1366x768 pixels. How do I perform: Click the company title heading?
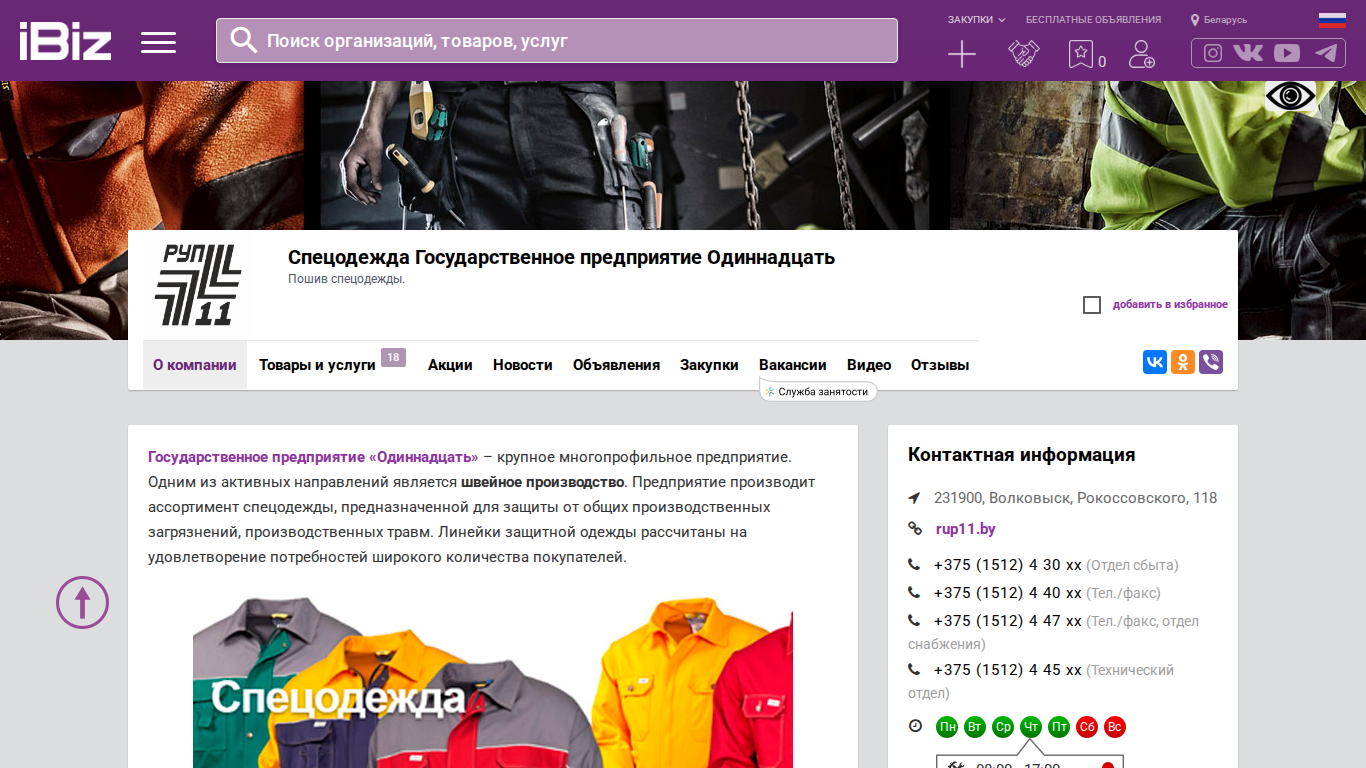click(x=561, y=257)
